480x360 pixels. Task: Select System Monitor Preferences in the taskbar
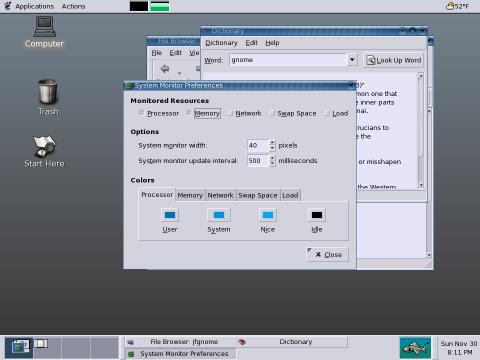tap(180, 354)
